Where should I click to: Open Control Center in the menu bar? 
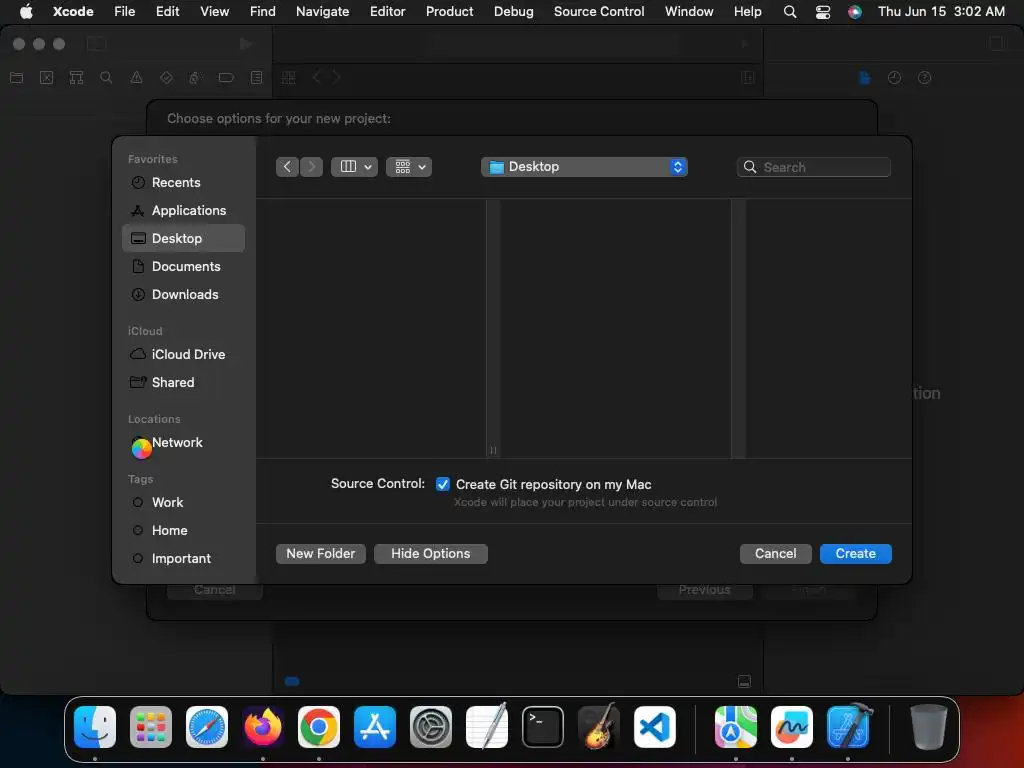click(x=823, y=12)
